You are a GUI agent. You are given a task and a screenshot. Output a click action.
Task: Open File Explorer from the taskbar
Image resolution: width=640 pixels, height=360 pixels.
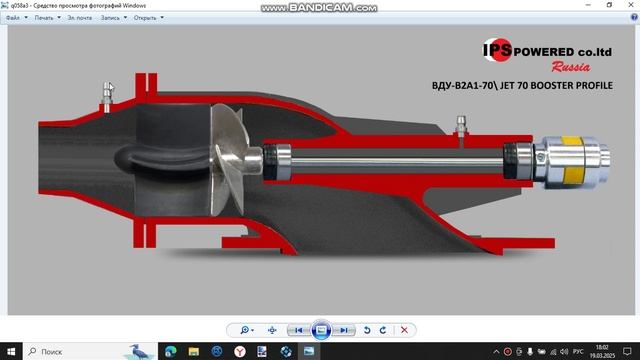(193, 351)
